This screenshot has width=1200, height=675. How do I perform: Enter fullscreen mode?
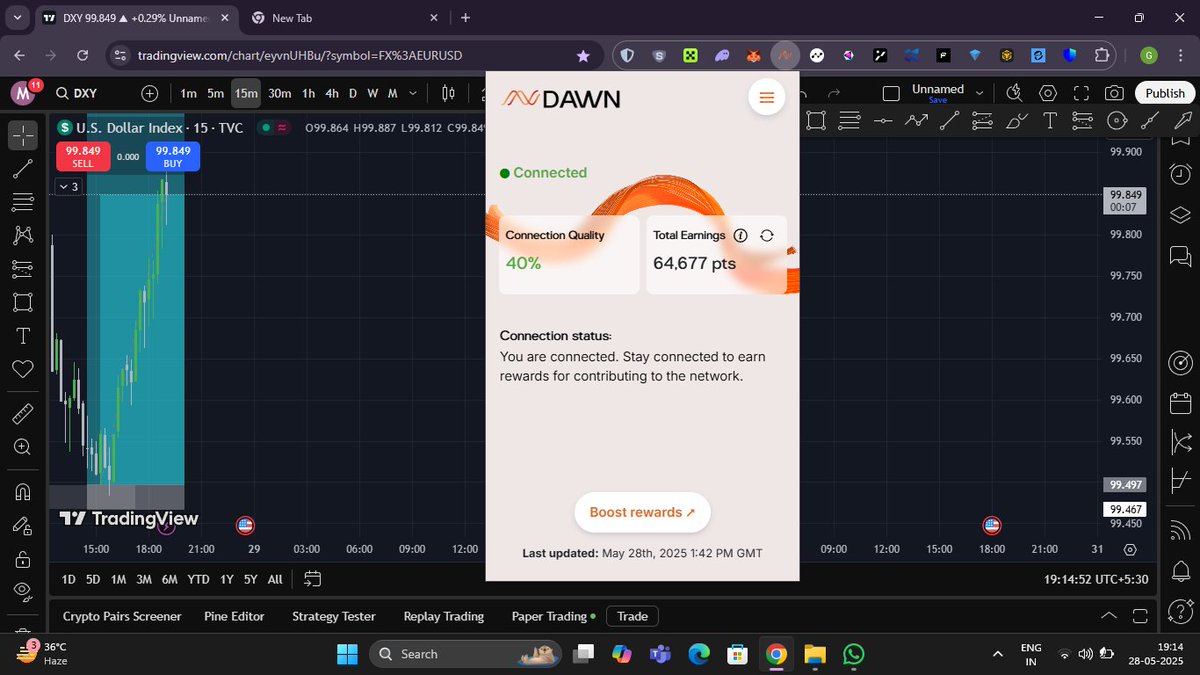pyautogui.click(x=1081, y=93)
